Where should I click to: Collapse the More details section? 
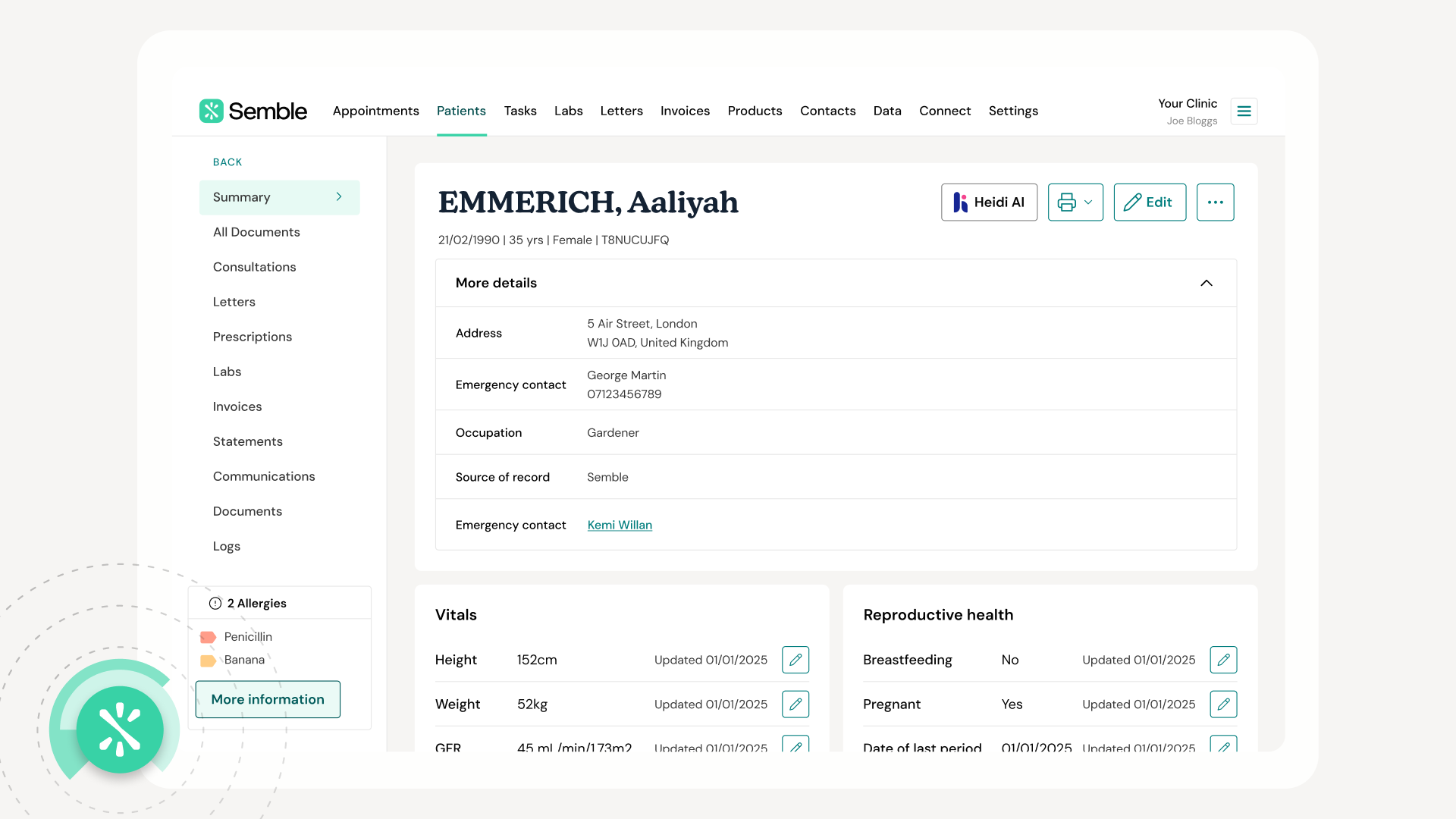[1207, 283]
